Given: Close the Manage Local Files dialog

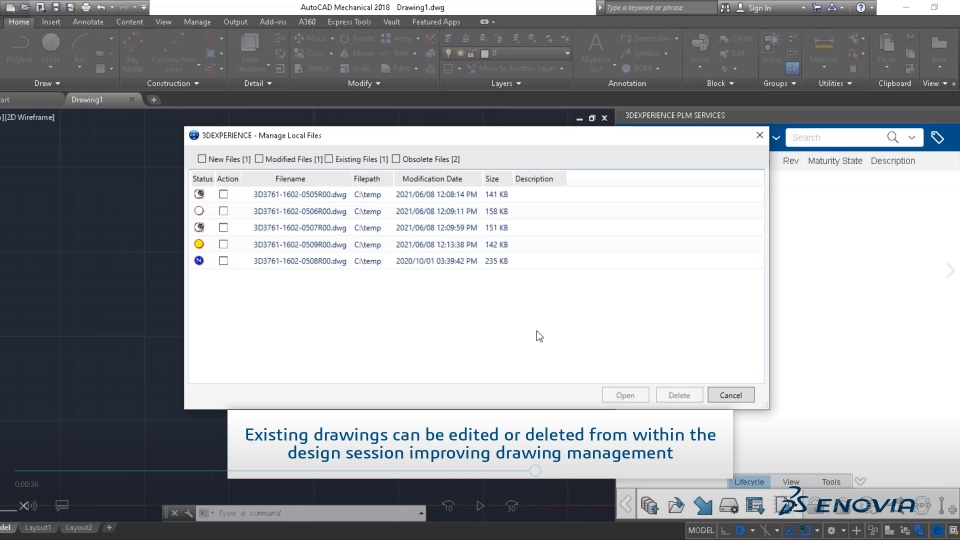Looking at the screenshot, I should point(760,135).
